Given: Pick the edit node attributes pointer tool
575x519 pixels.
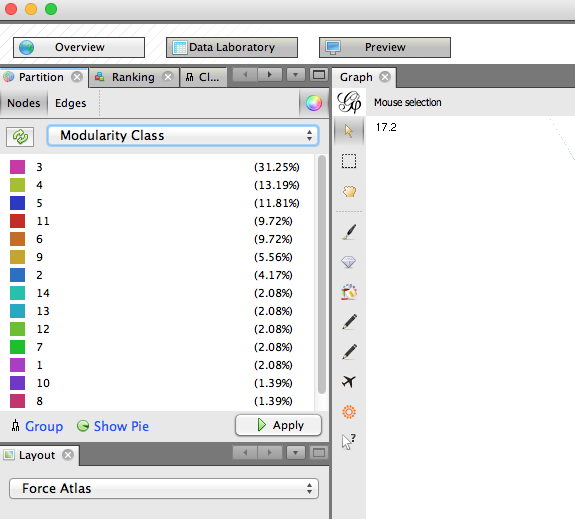Looking at the screenshot, I should coord(349,442).
